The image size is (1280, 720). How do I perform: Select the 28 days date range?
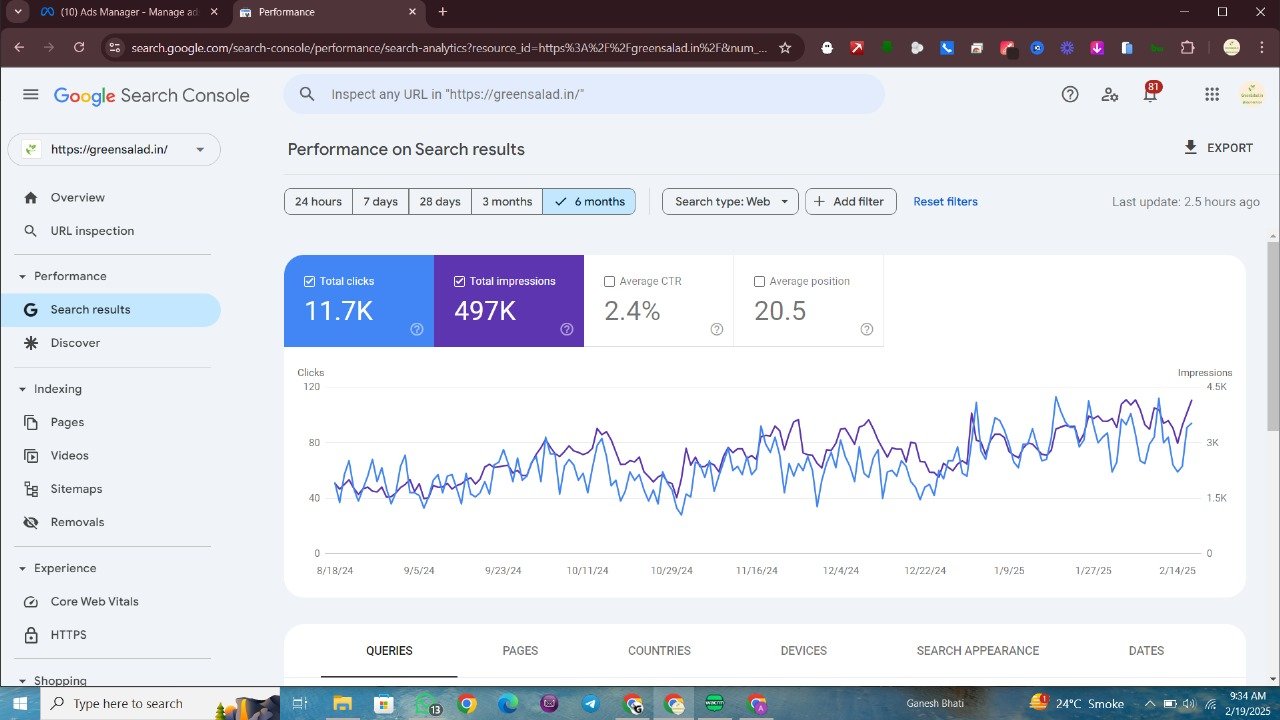click(x=440, y=202)
